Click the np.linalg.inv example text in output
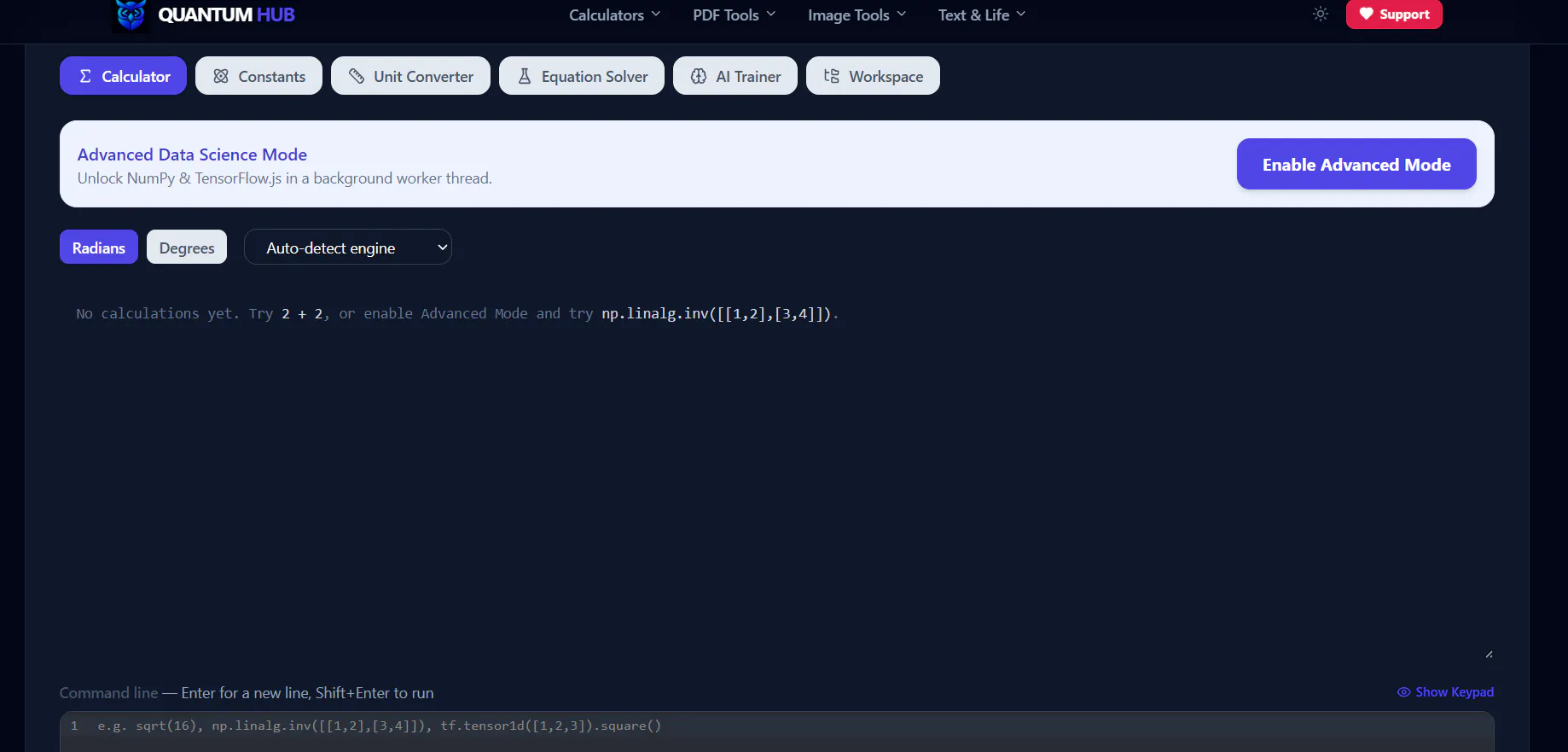Viewport: 1568px width, 752px height. [x=717, y=313]
